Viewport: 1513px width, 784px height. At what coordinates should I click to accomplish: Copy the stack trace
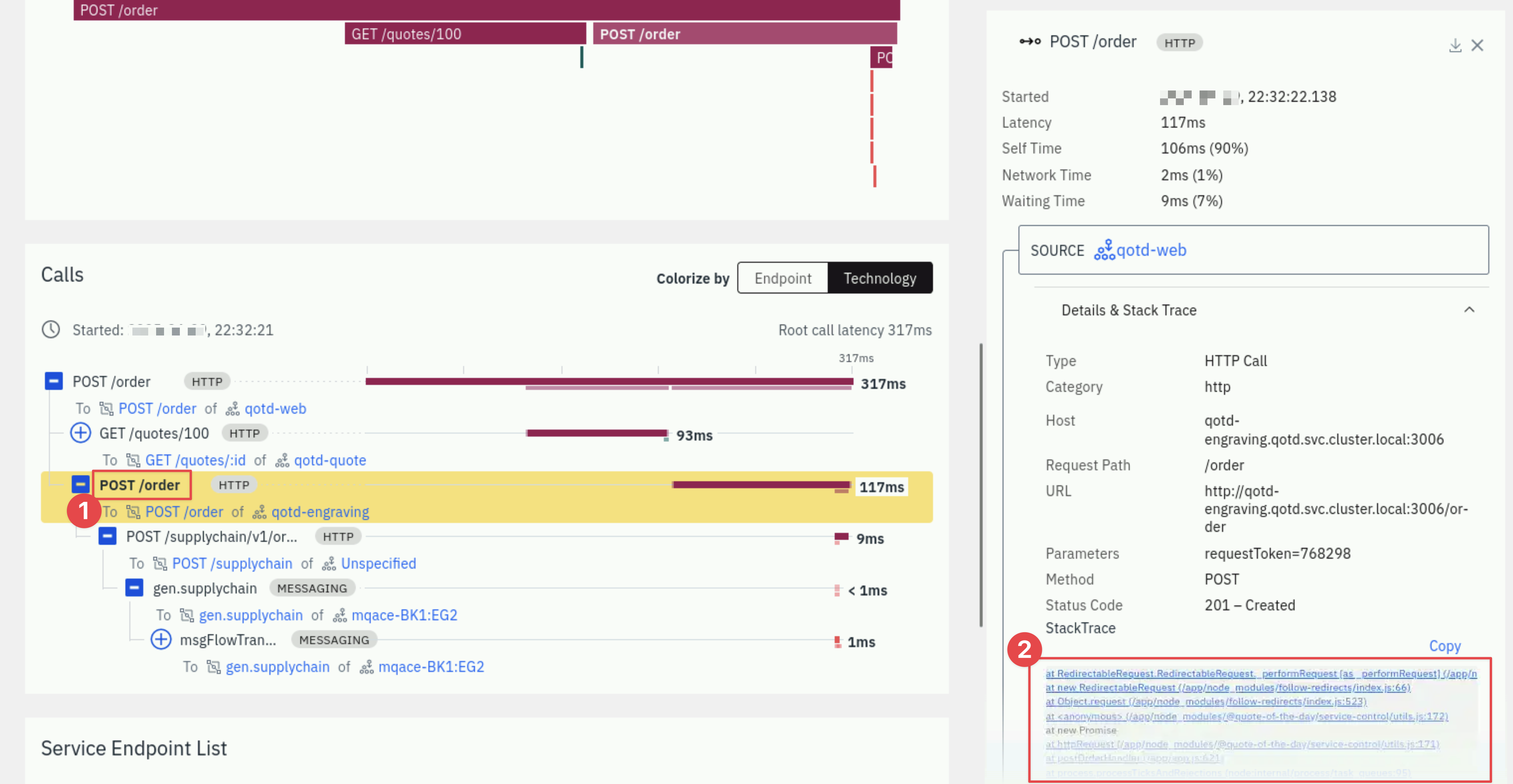[x=1444, y=646]
